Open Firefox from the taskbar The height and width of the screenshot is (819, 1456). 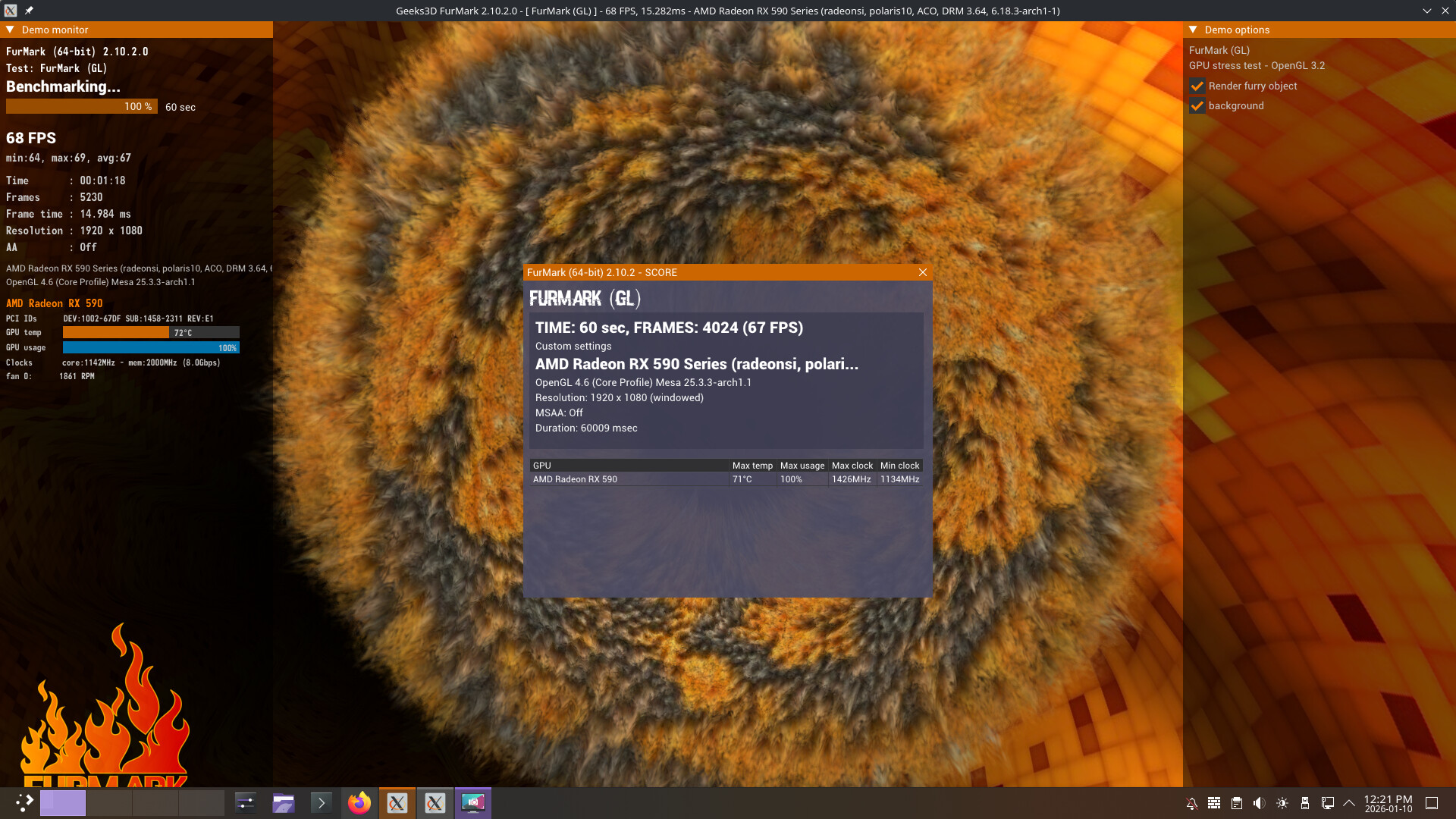(x=359, y=803)
